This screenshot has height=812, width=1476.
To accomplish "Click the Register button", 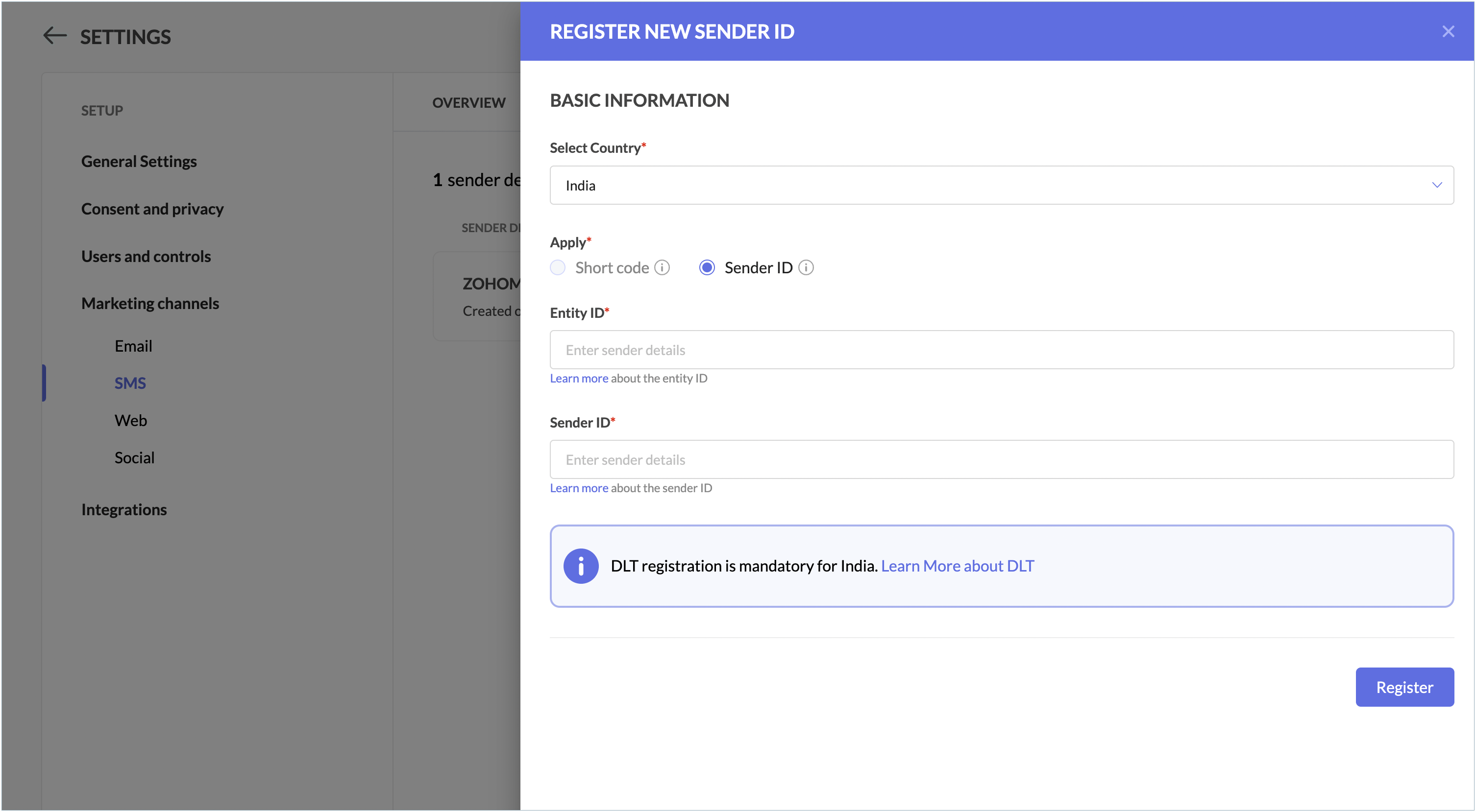I will pyautogui.click(x=1404, y=687).
